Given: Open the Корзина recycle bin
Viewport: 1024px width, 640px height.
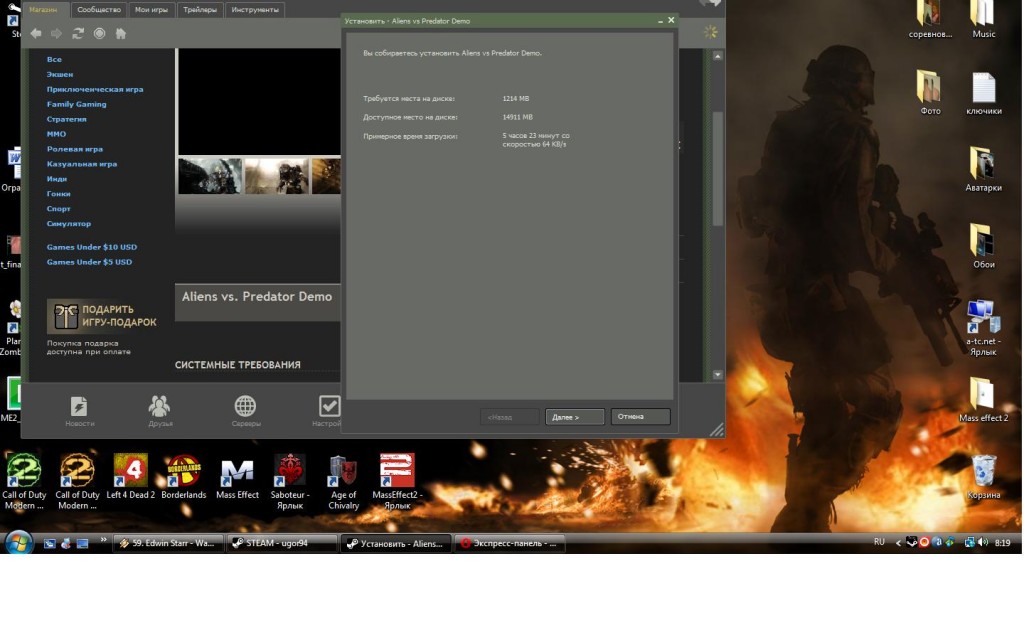Looking at the screenshot, I should click(x=984, y=477).
